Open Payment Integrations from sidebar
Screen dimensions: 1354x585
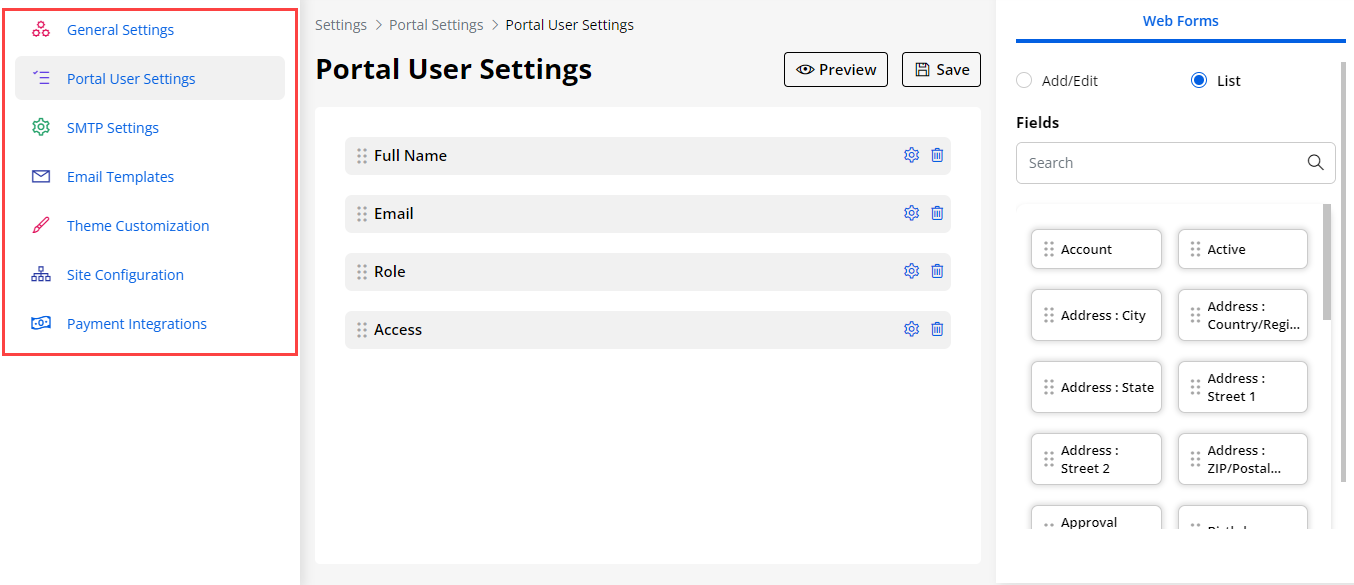tap(137, 324)
